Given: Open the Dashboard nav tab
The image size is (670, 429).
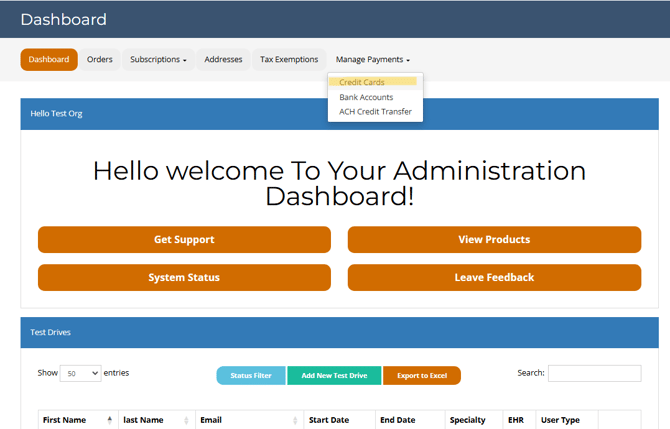Looking at the screenshot, I should pyautogui.click(x=49, y=60).
